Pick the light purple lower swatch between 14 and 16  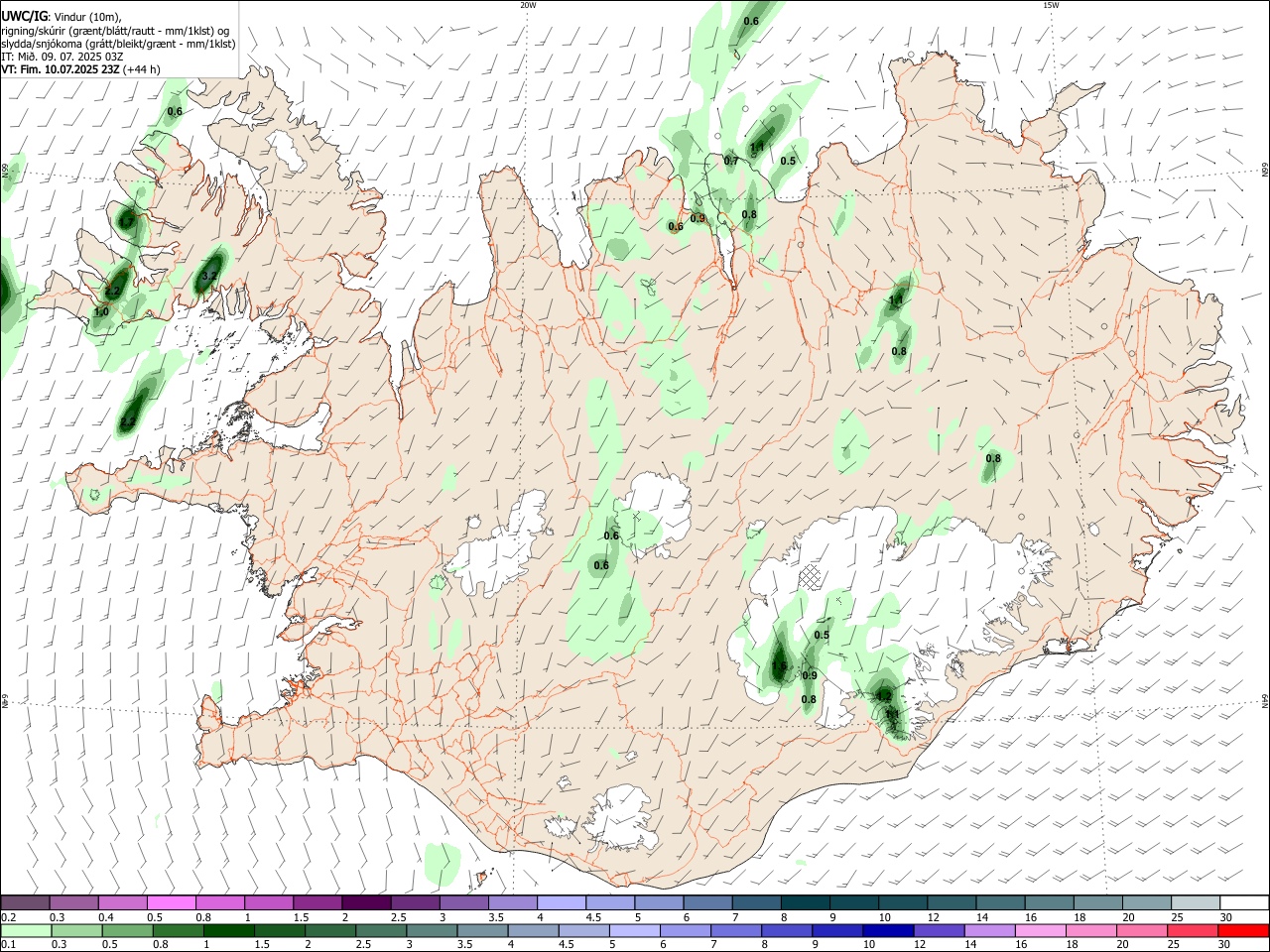989,930
